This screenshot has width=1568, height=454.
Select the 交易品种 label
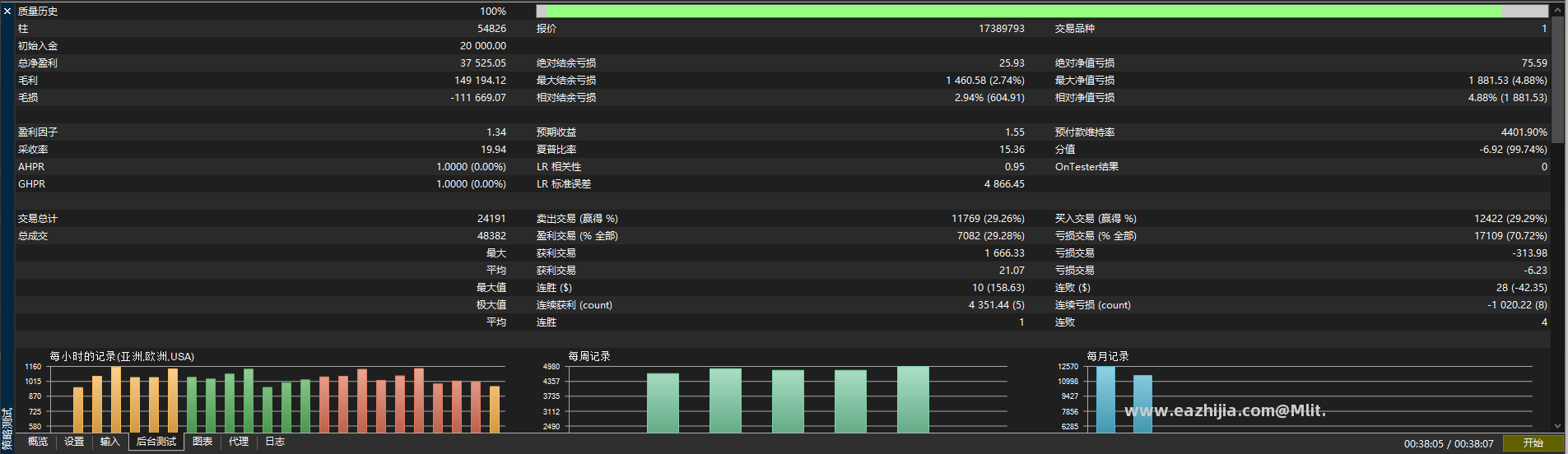pos(1075,29)
